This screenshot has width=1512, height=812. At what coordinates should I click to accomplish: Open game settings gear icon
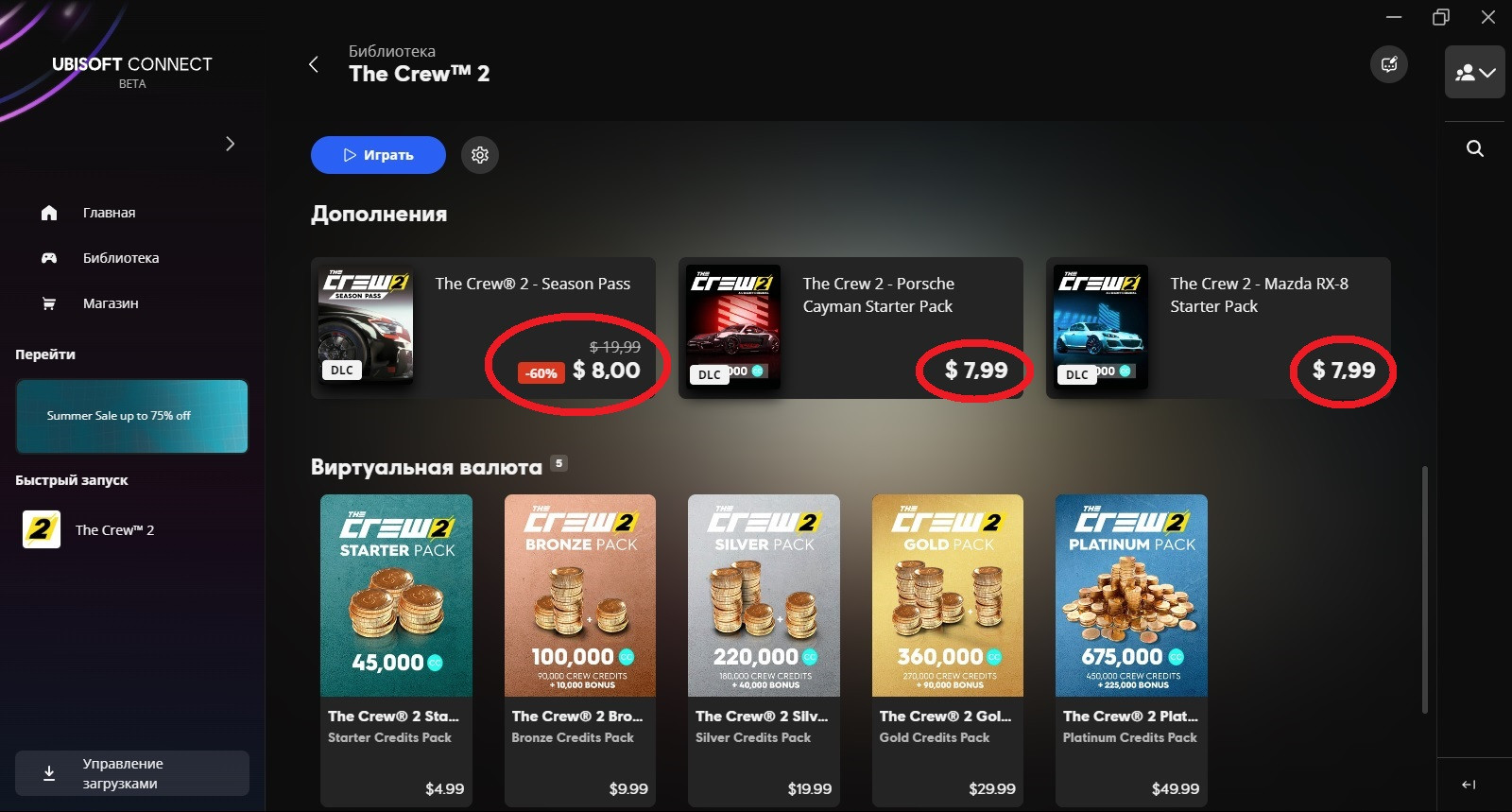(480, 155)
